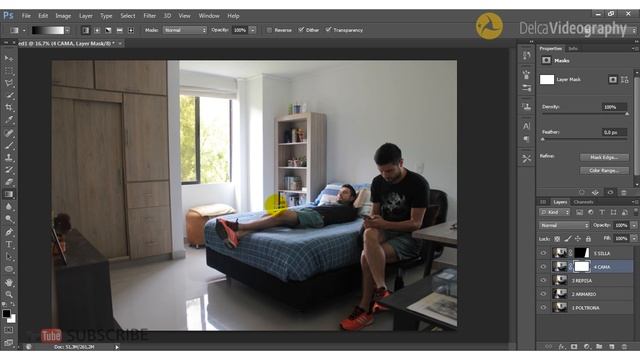640x360 pixels.
Task: Select the Pen tool
Action: pos(9,232)
